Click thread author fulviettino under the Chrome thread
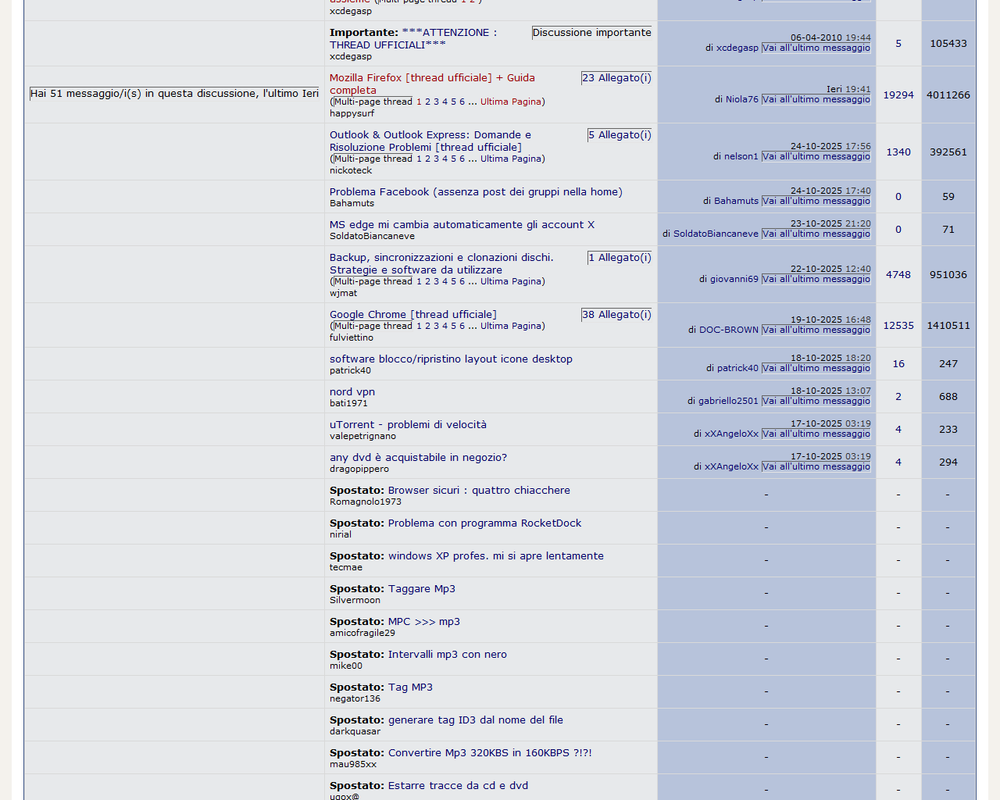The height and width of the screenshot is (800, 1000). point(351,337)
